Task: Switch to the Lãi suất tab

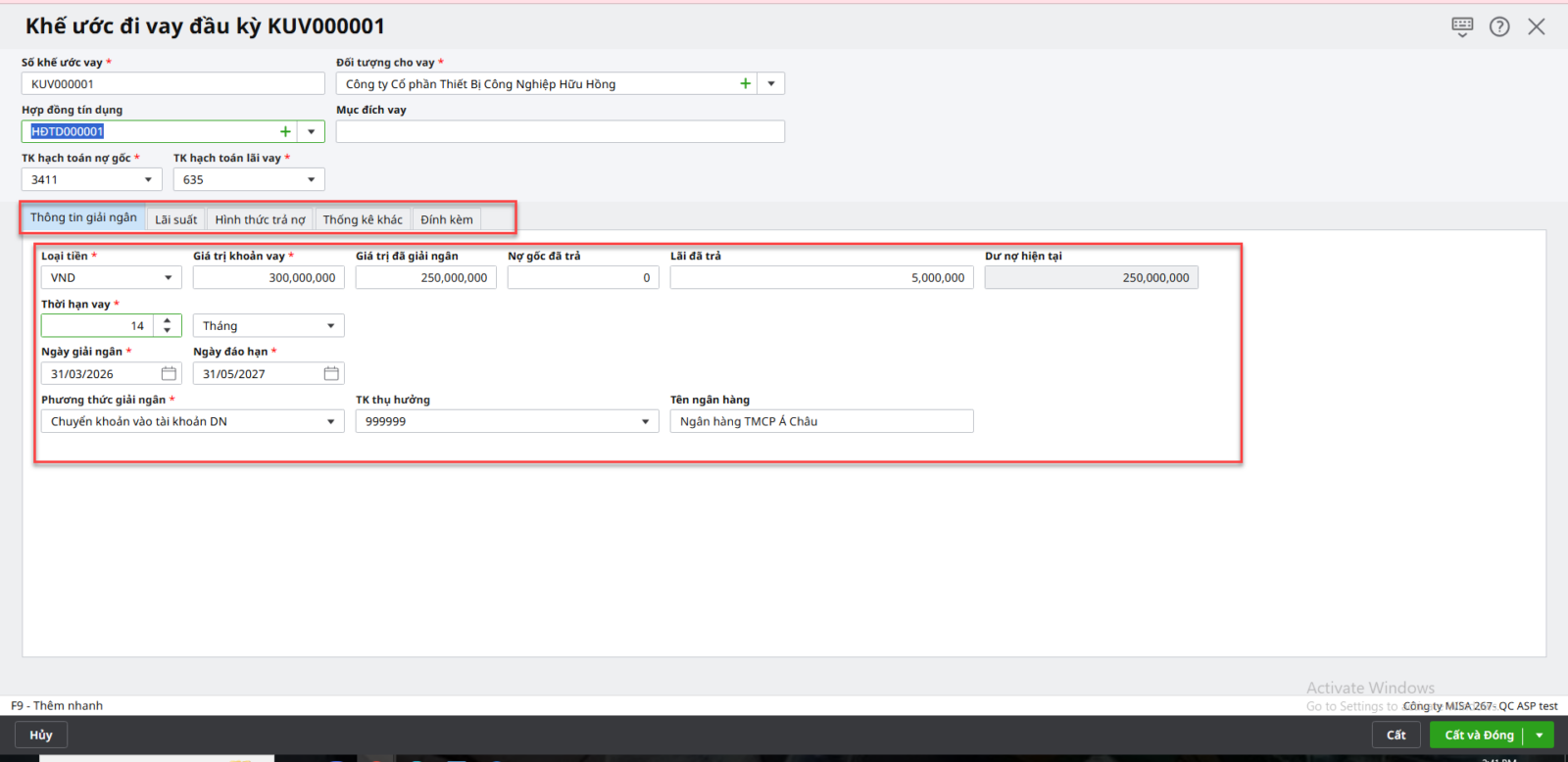Action: pos(175,219)
